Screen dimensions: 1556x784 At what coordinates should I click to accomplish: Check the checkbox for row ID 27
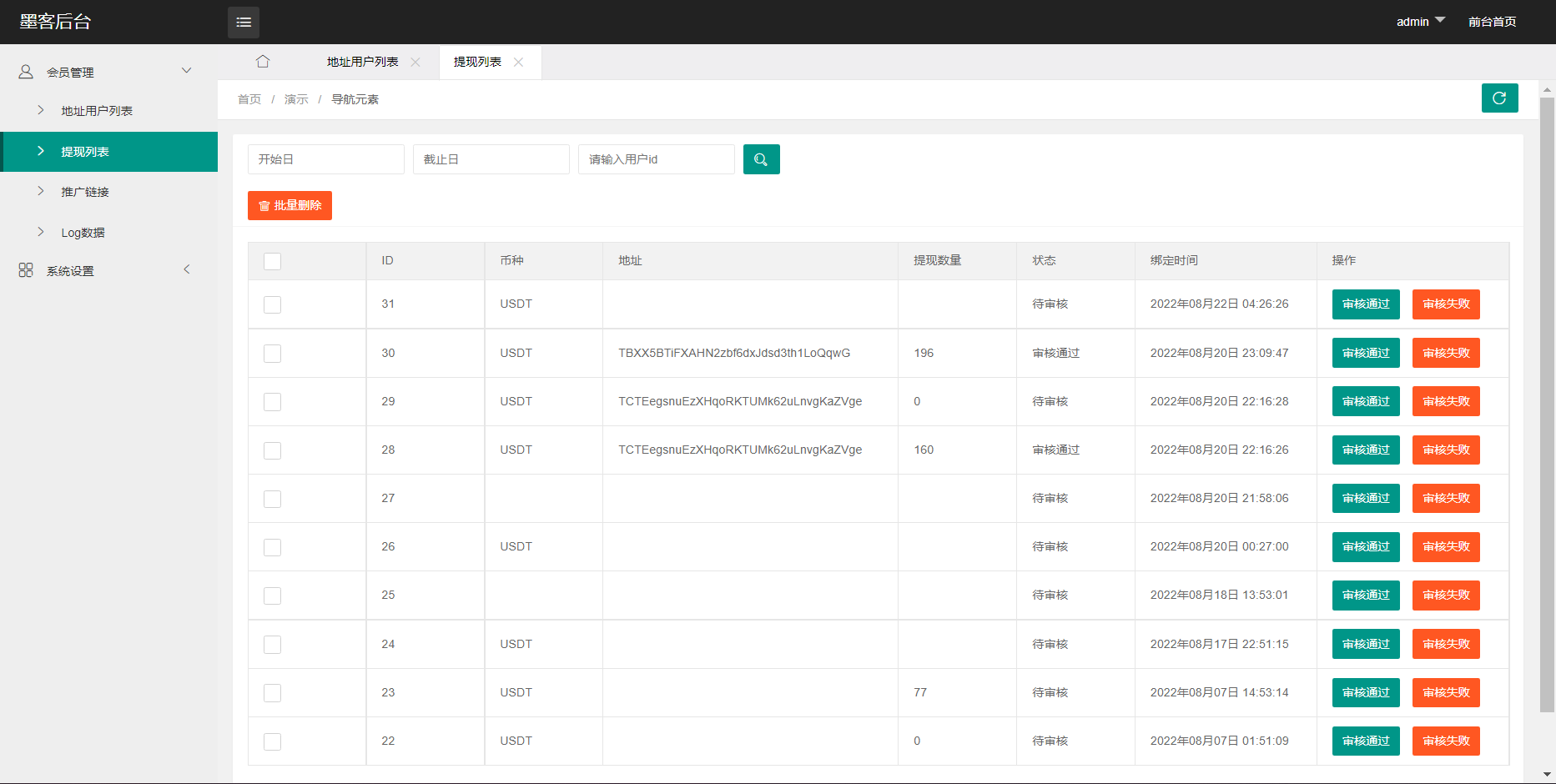tap(272, 499)
